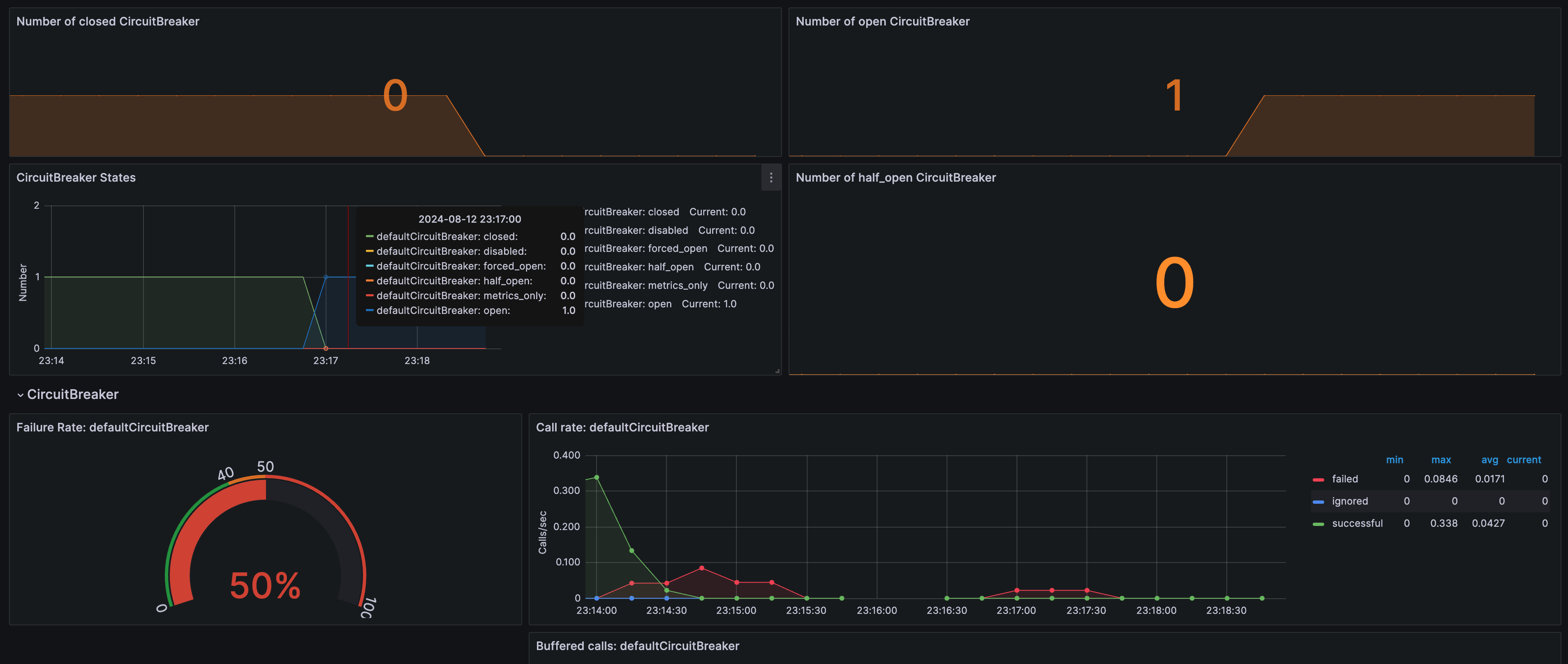The image size is (1568, 664).
Task: Toggle the 'ignored' series in the legend
Action: [1349, 501]
